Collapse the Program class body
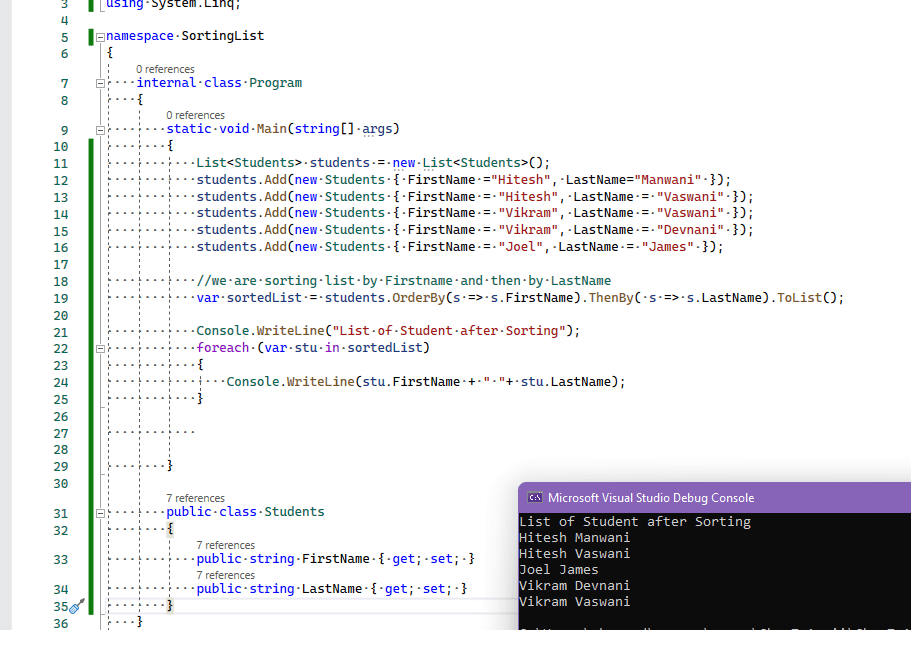911x656 pixels. pos(99,83)
